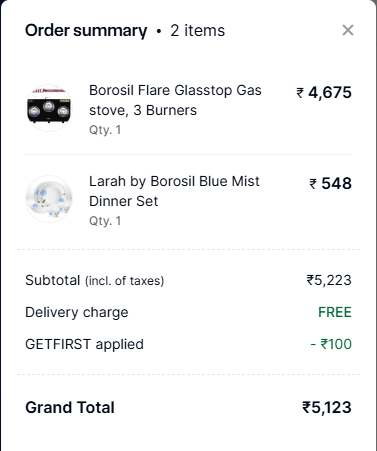Open the gas stove product thumbnail
The height and width of the screenshot is (451, 377).
49,108
